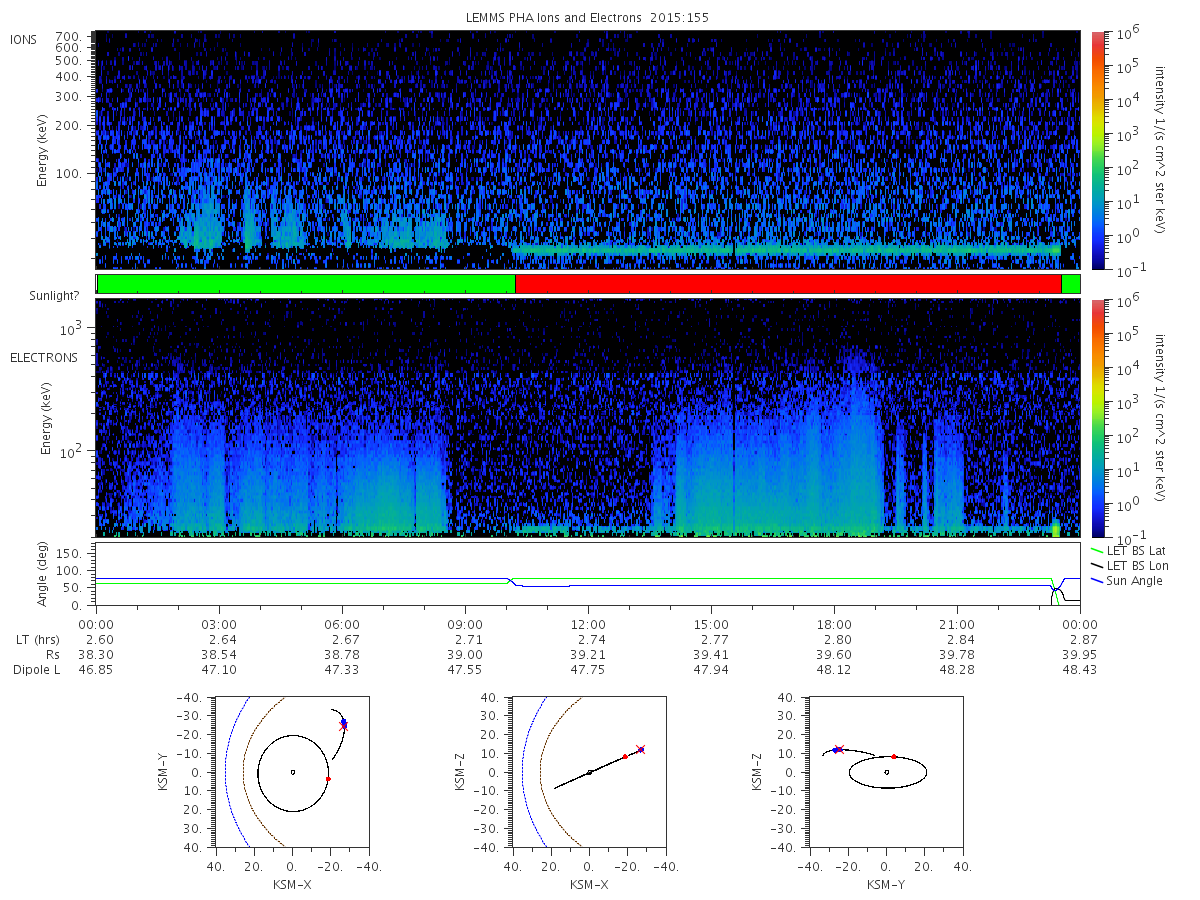The image size is (1200, 900).
Task: Click the middle KSM-X versus KSM-Z orbit plot
Action: (588, 772)
